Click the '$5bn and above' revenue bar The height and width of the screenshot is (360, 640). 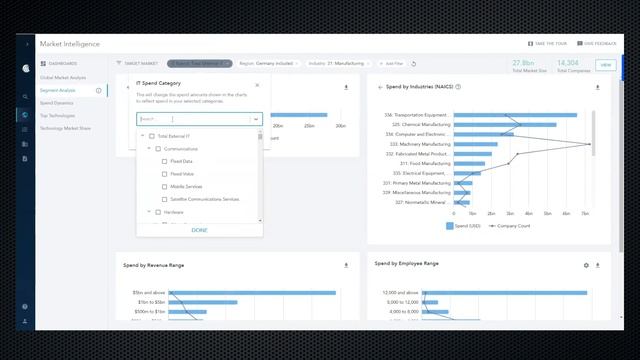(252, 293)
